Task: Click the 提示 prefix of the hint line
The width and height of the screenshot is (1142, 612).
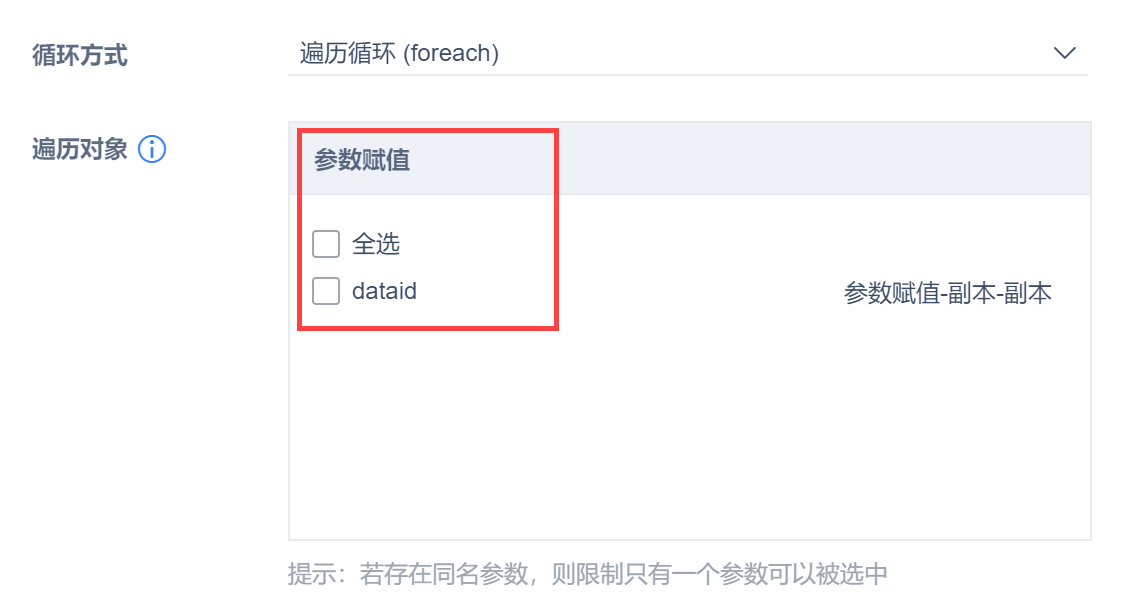Action: 312,574
